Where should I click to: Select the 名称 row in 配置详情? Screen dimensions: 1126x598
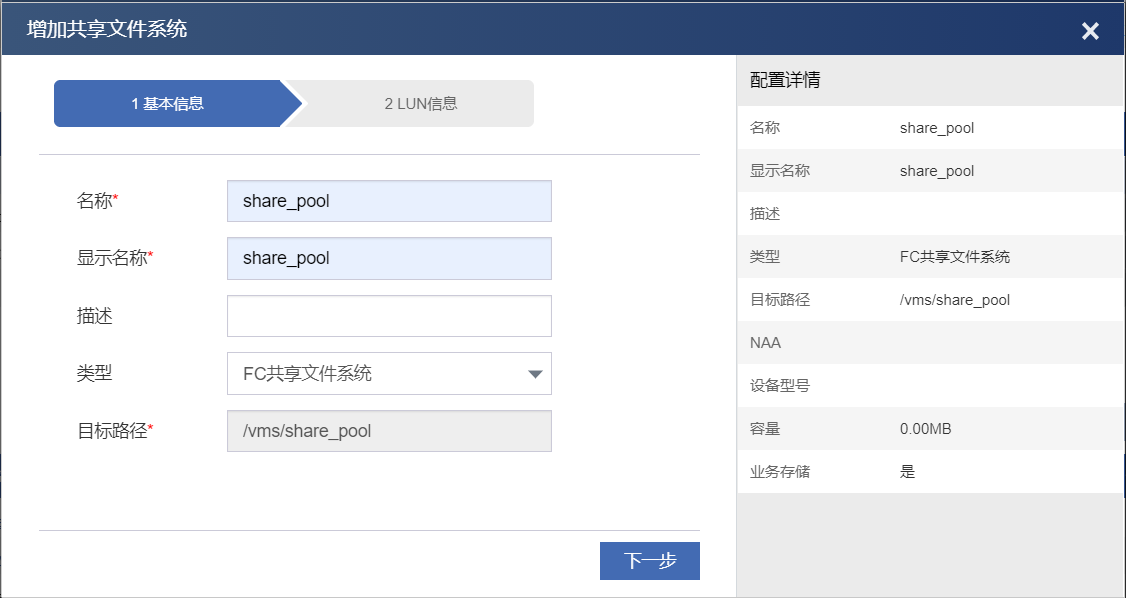point(930,128)
